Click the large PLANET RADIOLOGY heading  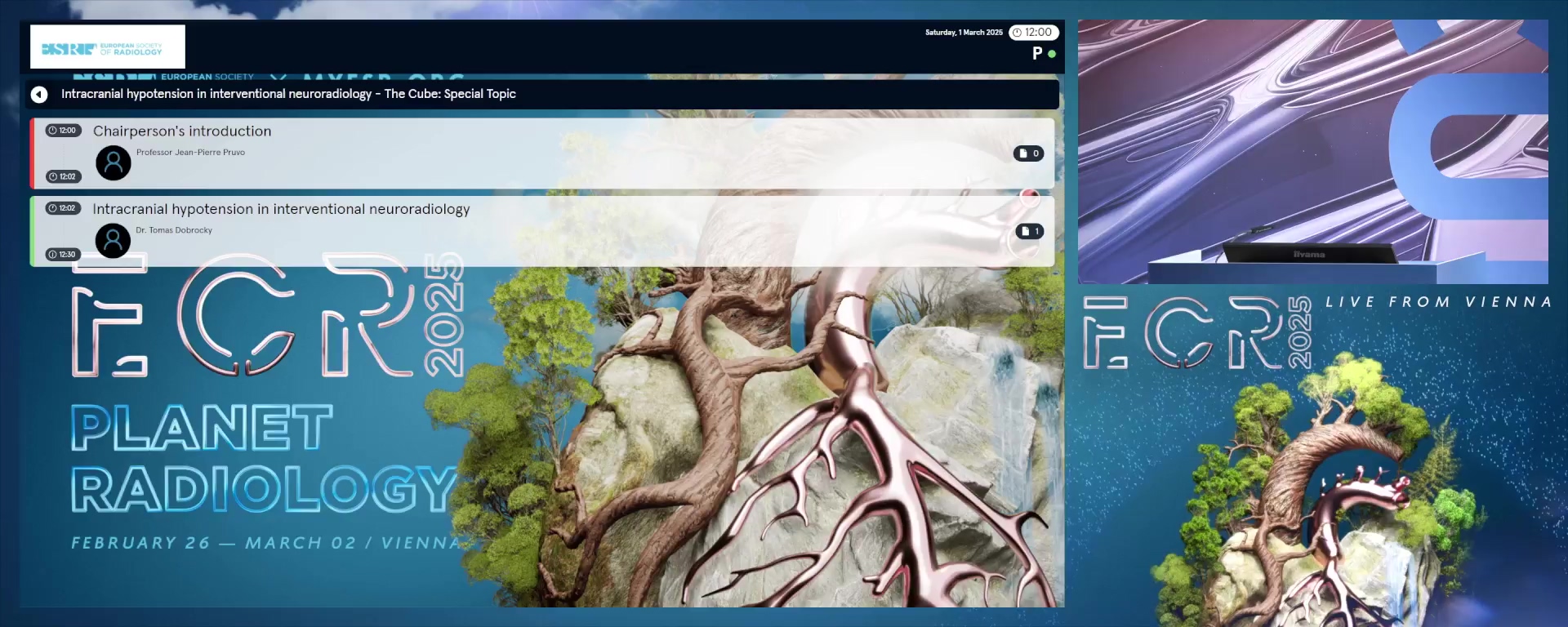click(264, 459)
